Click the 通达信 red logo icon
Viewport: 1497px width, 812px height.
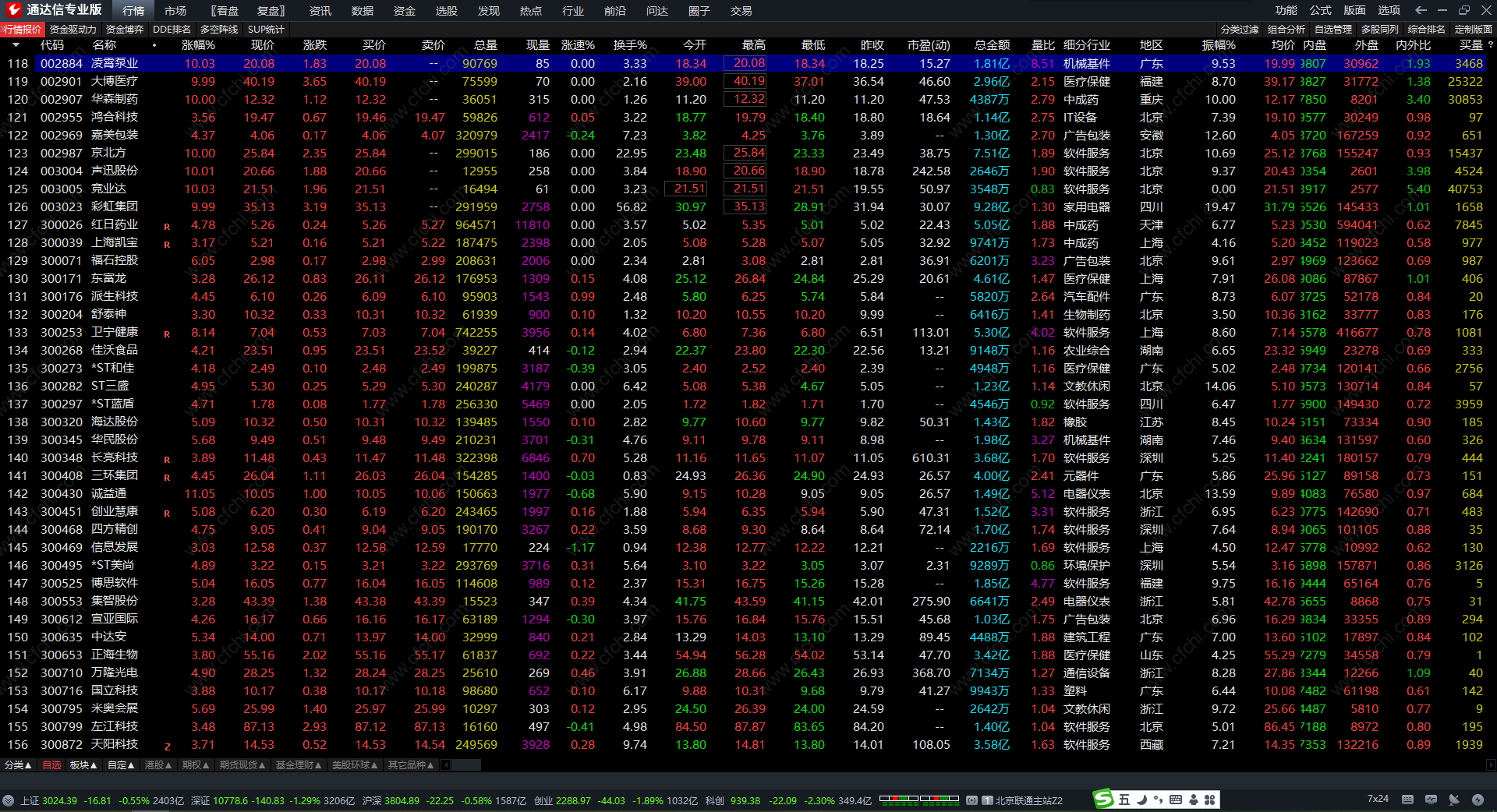pyautogui.click(x=14, y=9)
